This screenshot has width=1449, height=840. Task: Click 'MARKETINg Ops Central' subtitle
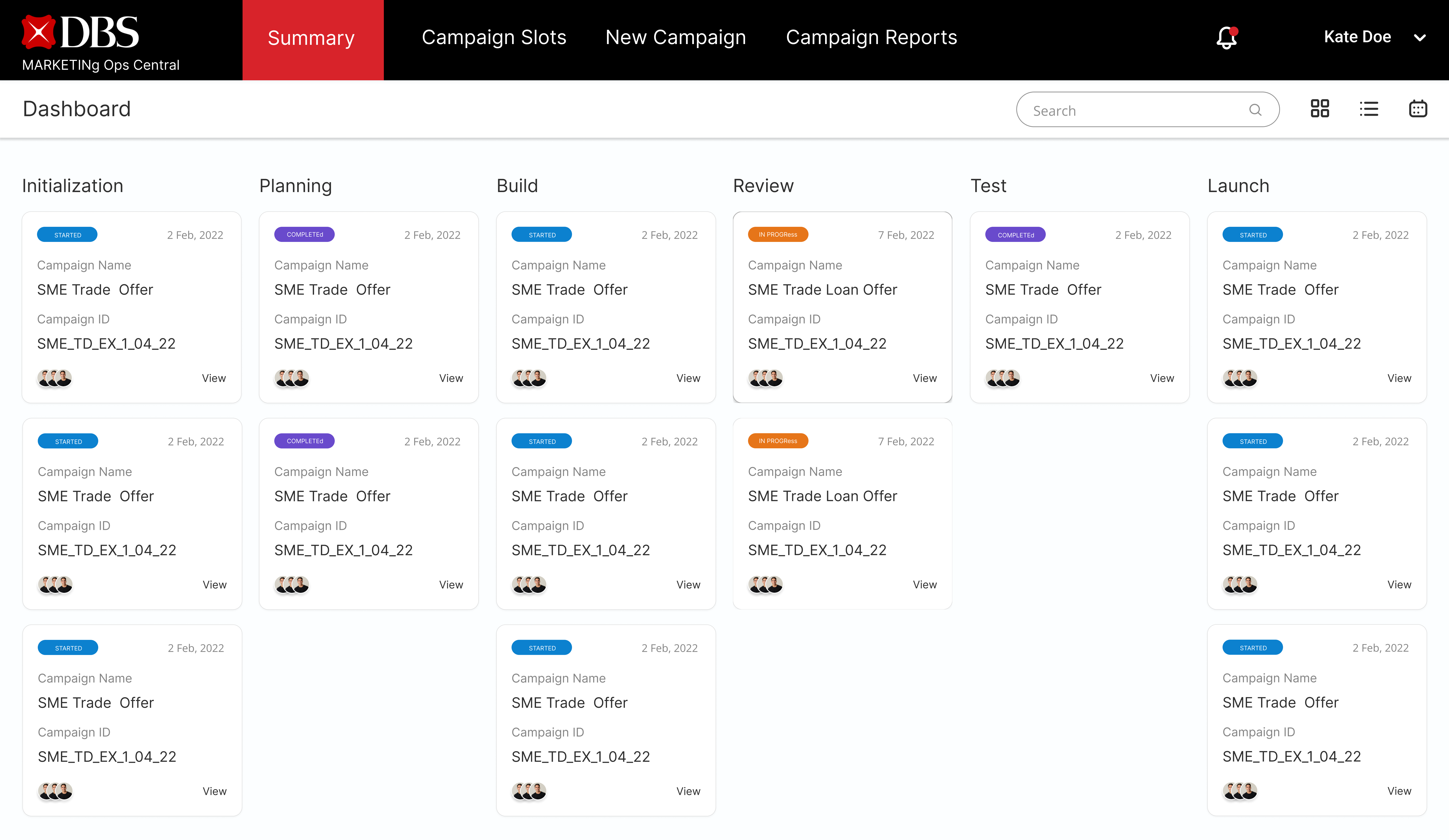tap(101, 65)
